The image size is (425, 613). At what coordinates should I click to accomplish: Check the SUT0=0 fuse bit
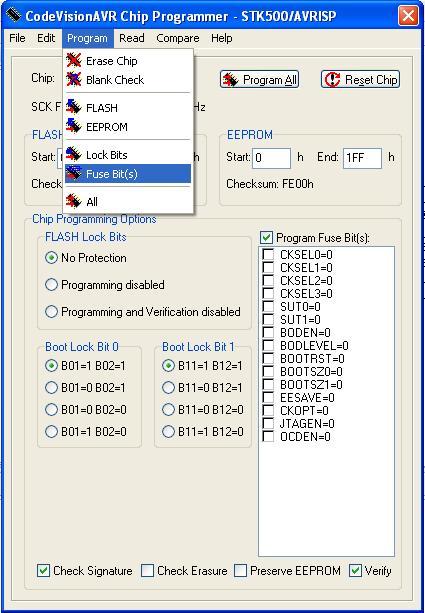268,306
